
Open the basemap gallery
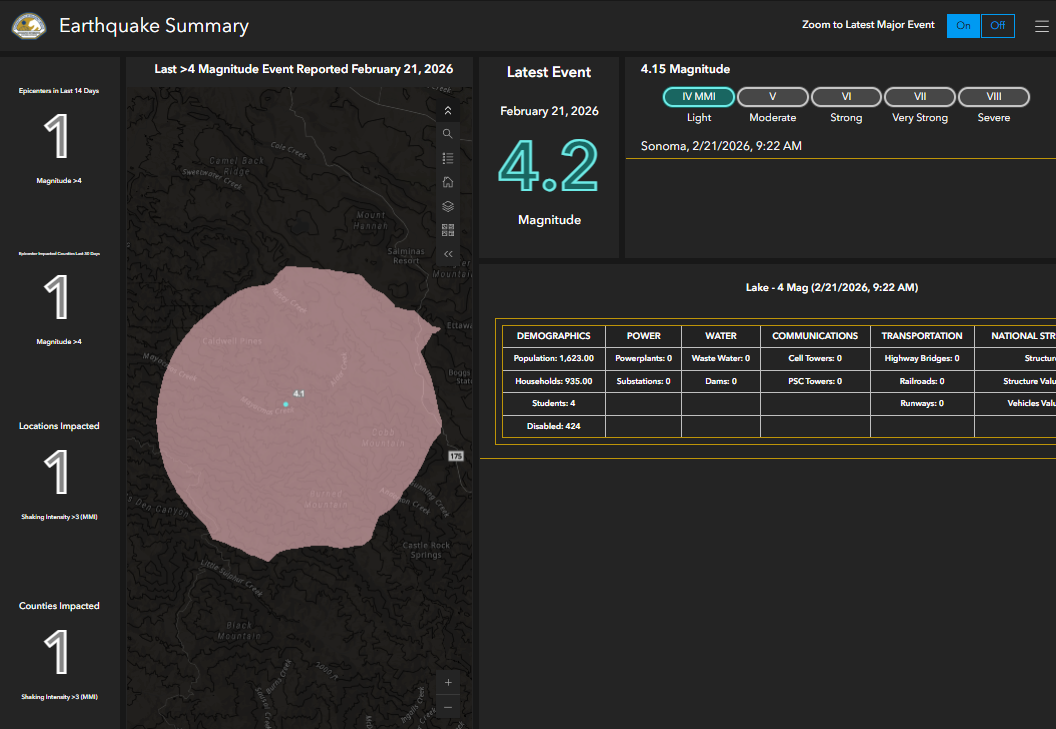(448, 230)
